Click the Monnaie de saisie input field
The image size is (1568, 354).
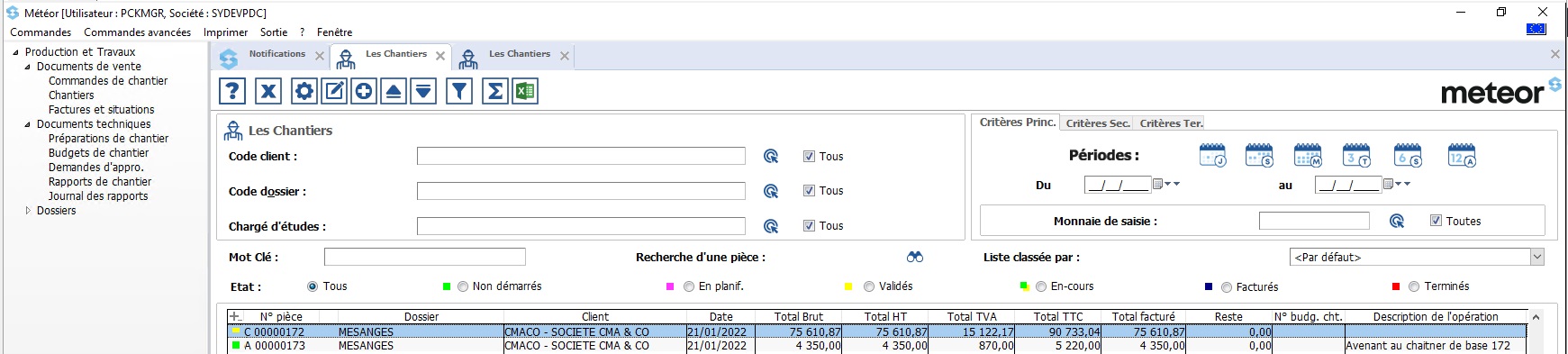1314,221
